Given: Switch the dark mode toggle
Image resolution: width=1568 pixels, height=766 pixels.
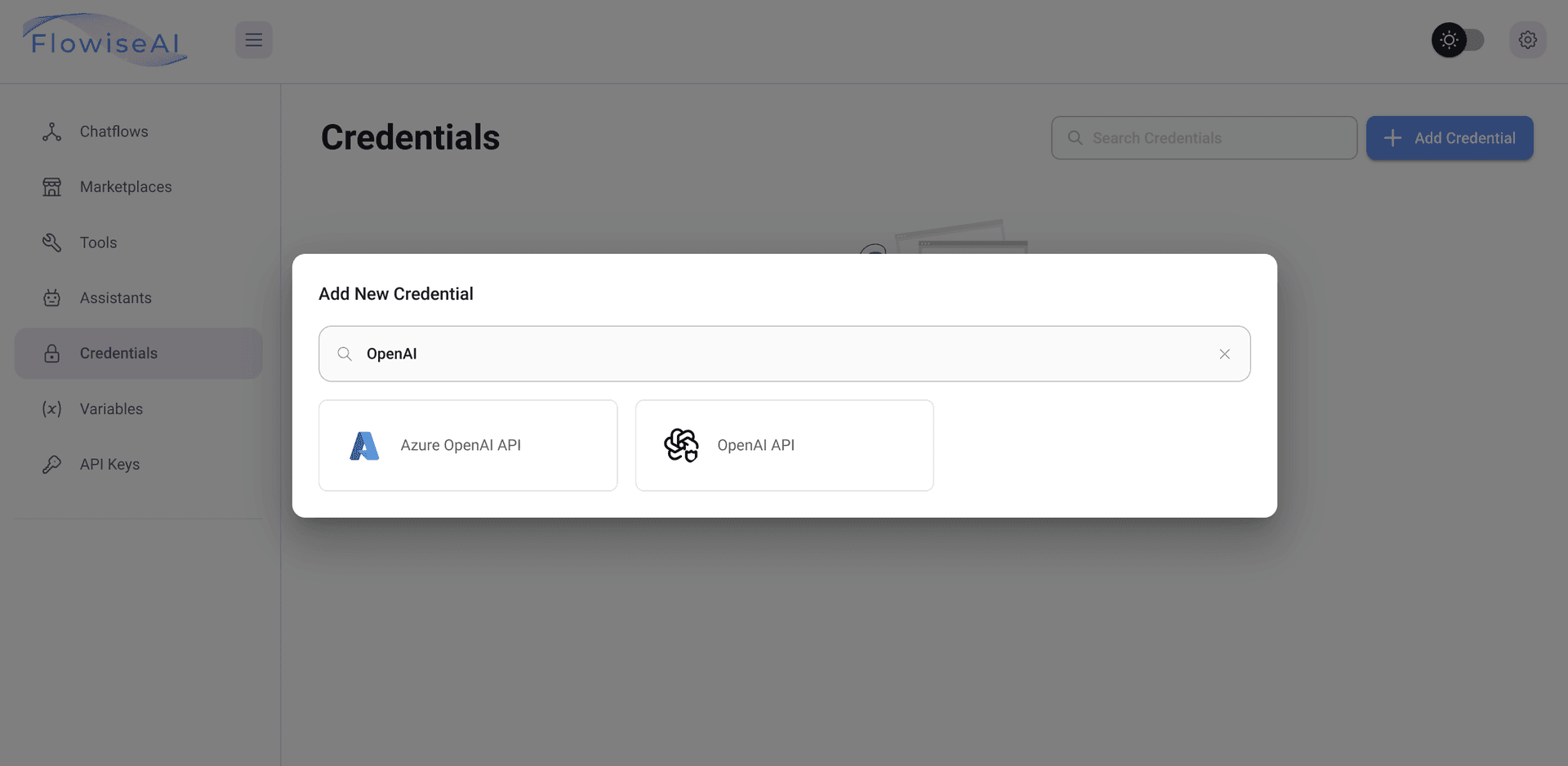Looking at the screenshot, I should (1459, 40).
